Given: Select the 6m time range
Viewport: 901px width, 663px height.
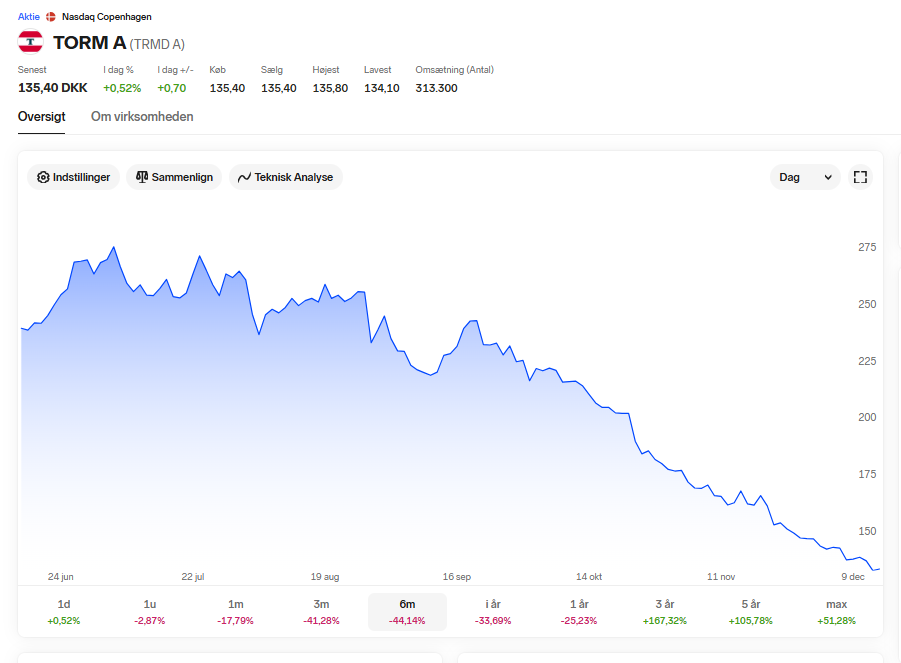Looking at the screenshot, I should pos(407,612).
